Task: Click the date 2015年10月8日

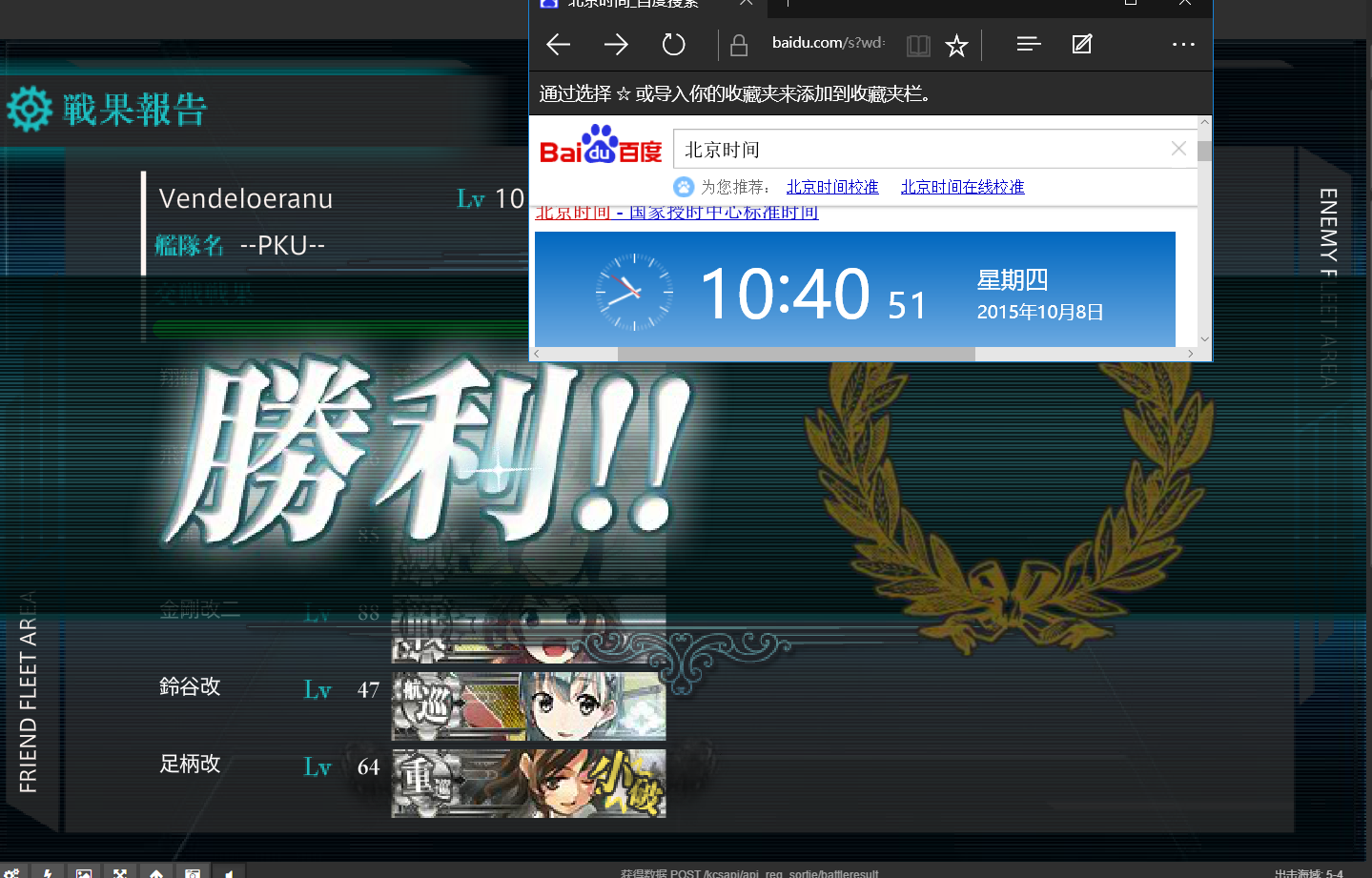Action: [x=1040, y=312]
